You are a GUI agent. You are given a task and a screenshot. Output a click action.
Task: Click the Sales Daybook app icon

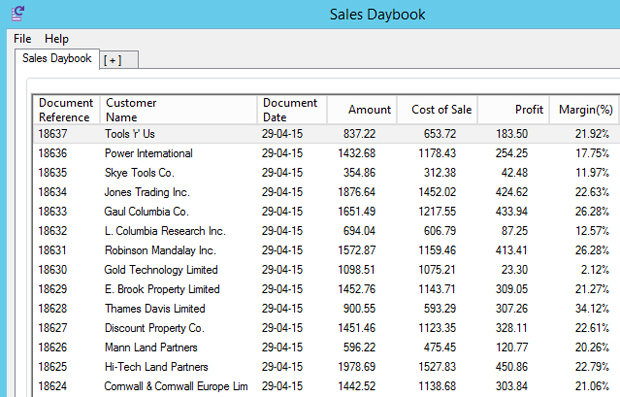point(17,13)
